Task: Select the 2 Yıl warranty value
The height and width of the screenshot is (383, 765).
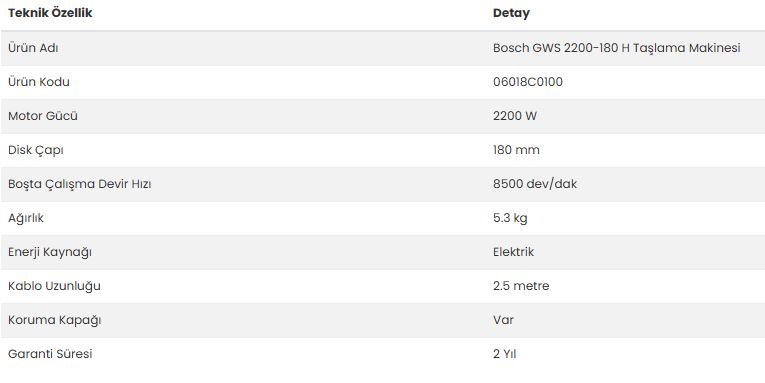Action: [504, 354]
